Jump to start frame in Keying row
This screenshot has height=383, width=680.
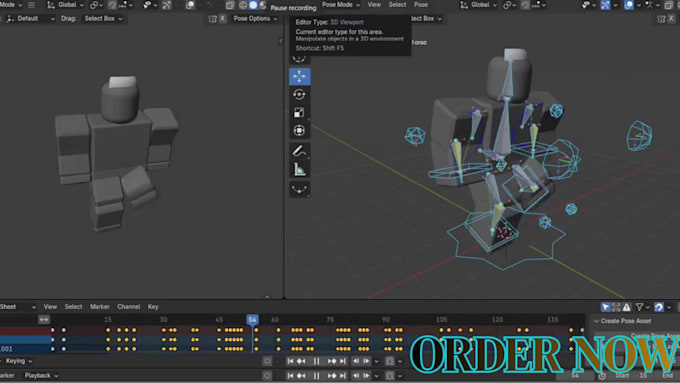click(290, 361)
